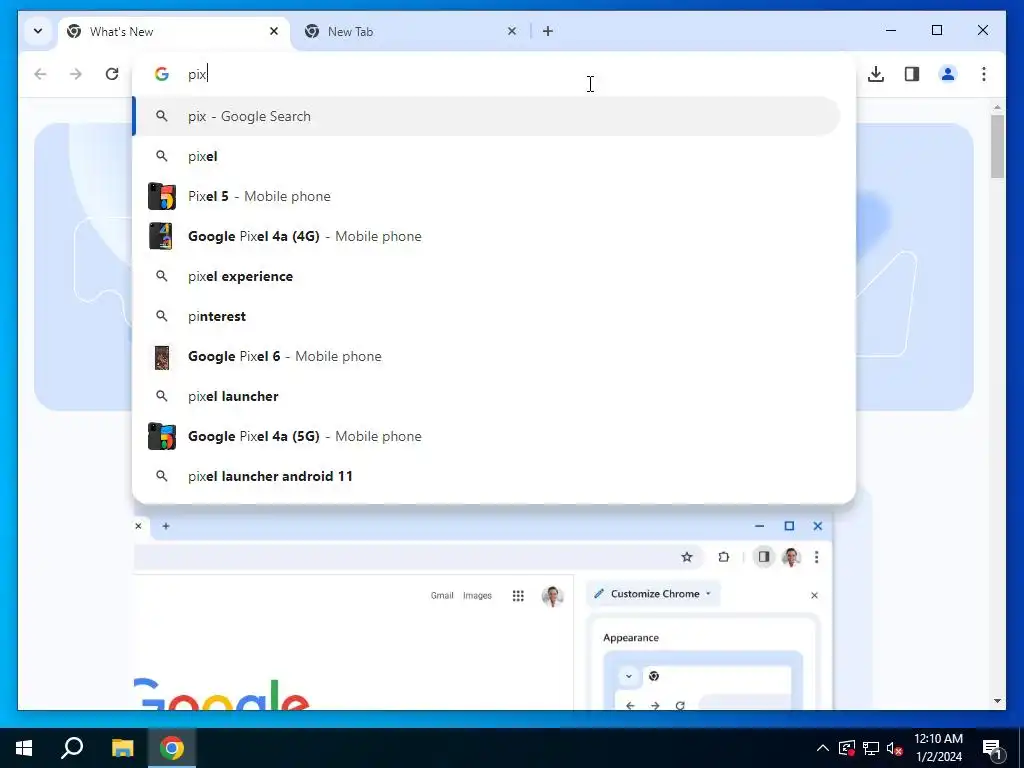Open the Customize Chrome dropdown

(x=654, y=594)
